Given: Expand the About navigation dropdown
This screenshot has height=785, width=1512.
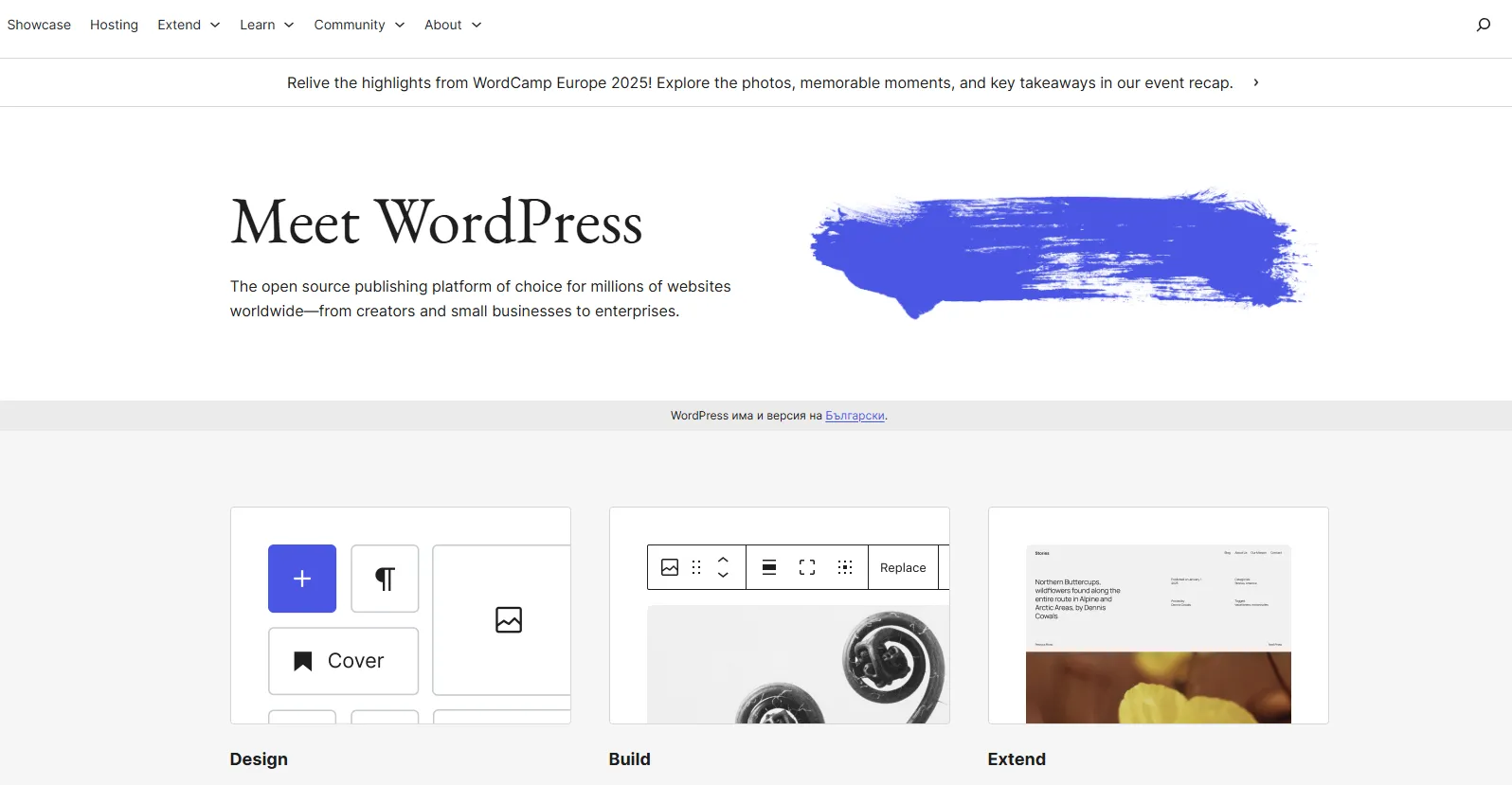Looking at the screenshot, I should coord(453,25).
